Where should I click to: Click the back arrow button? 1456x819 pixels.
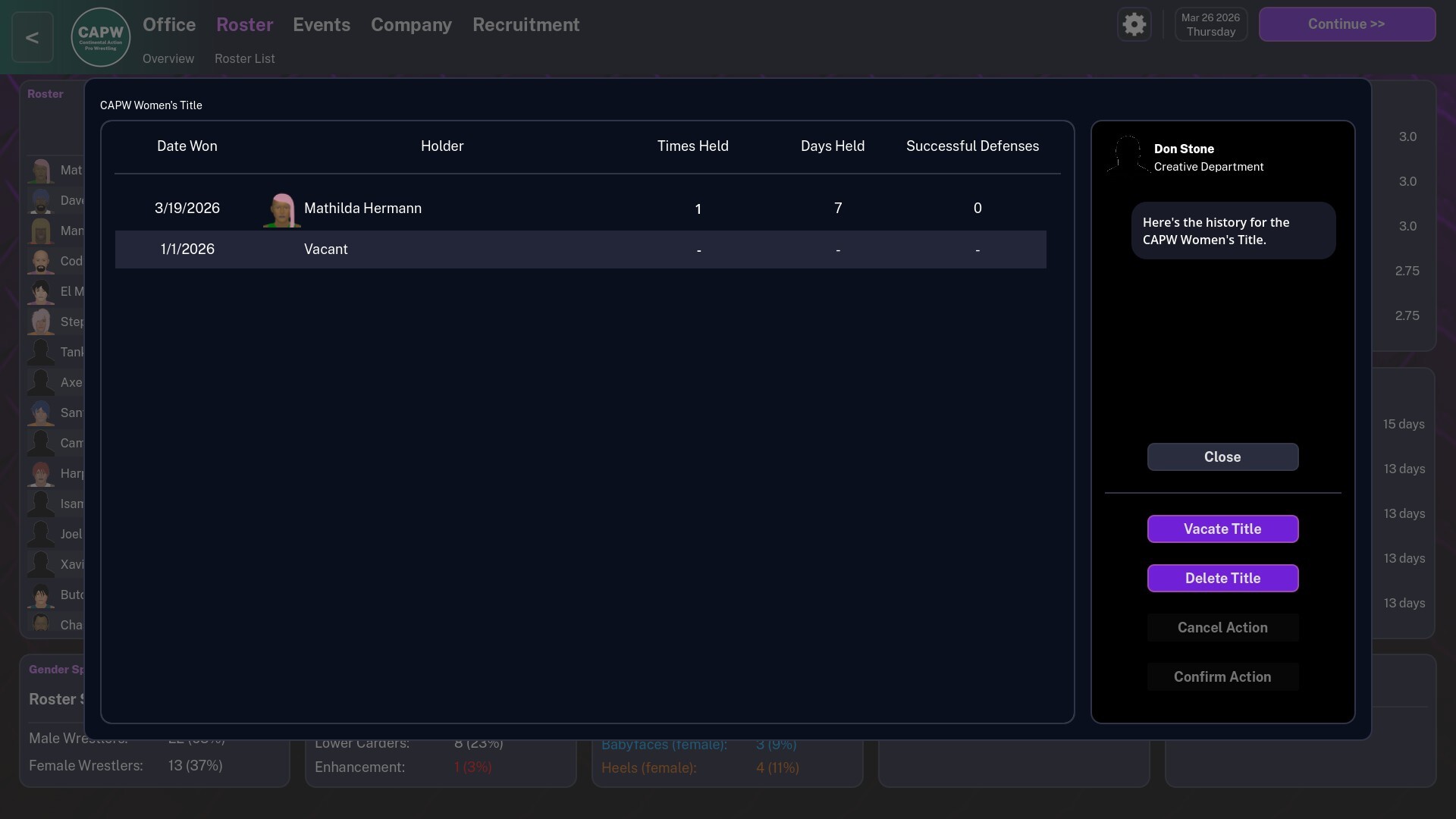(33, 37)
